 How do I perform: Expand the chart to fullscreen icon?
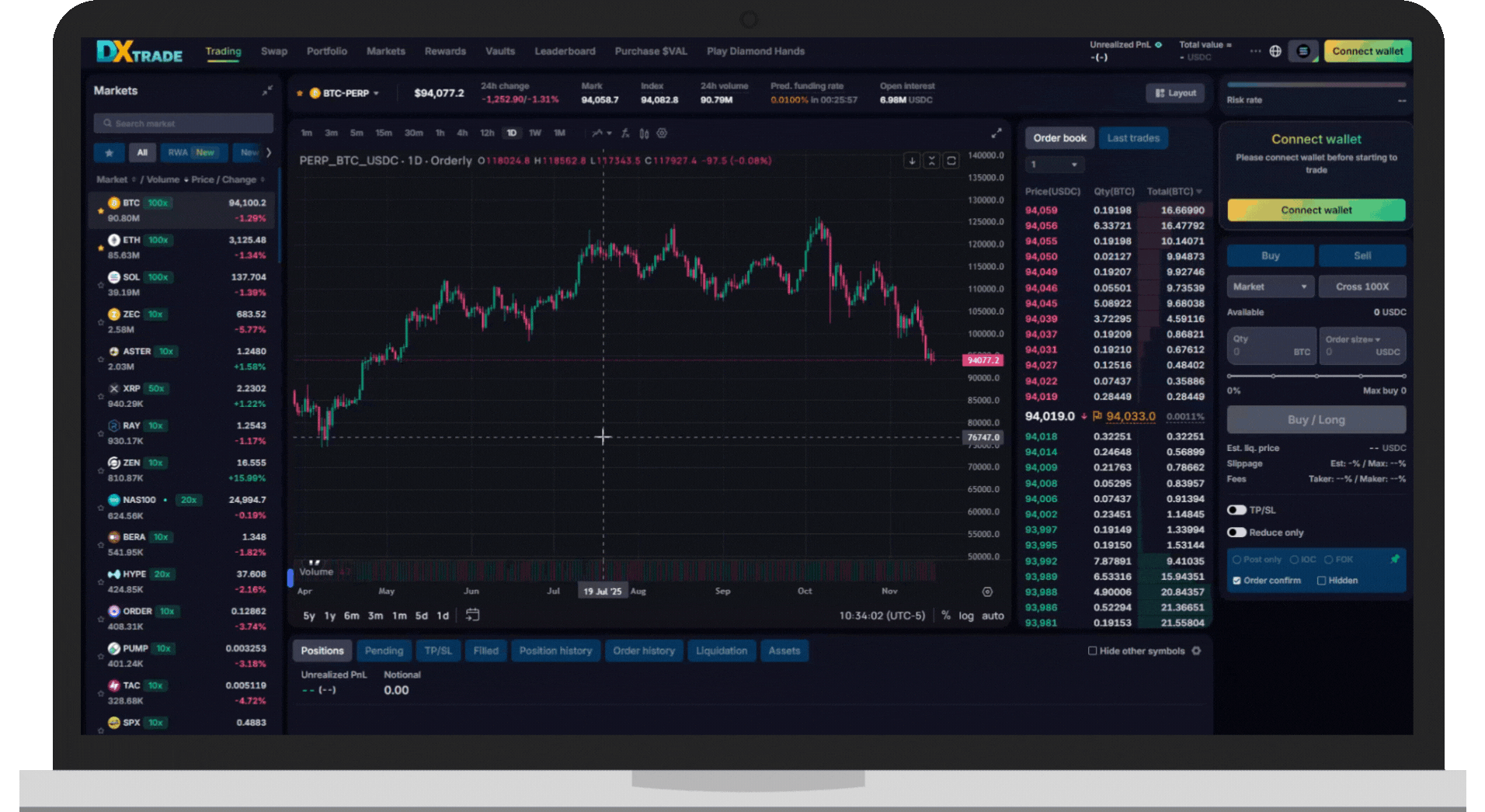[x=998, y=131]
